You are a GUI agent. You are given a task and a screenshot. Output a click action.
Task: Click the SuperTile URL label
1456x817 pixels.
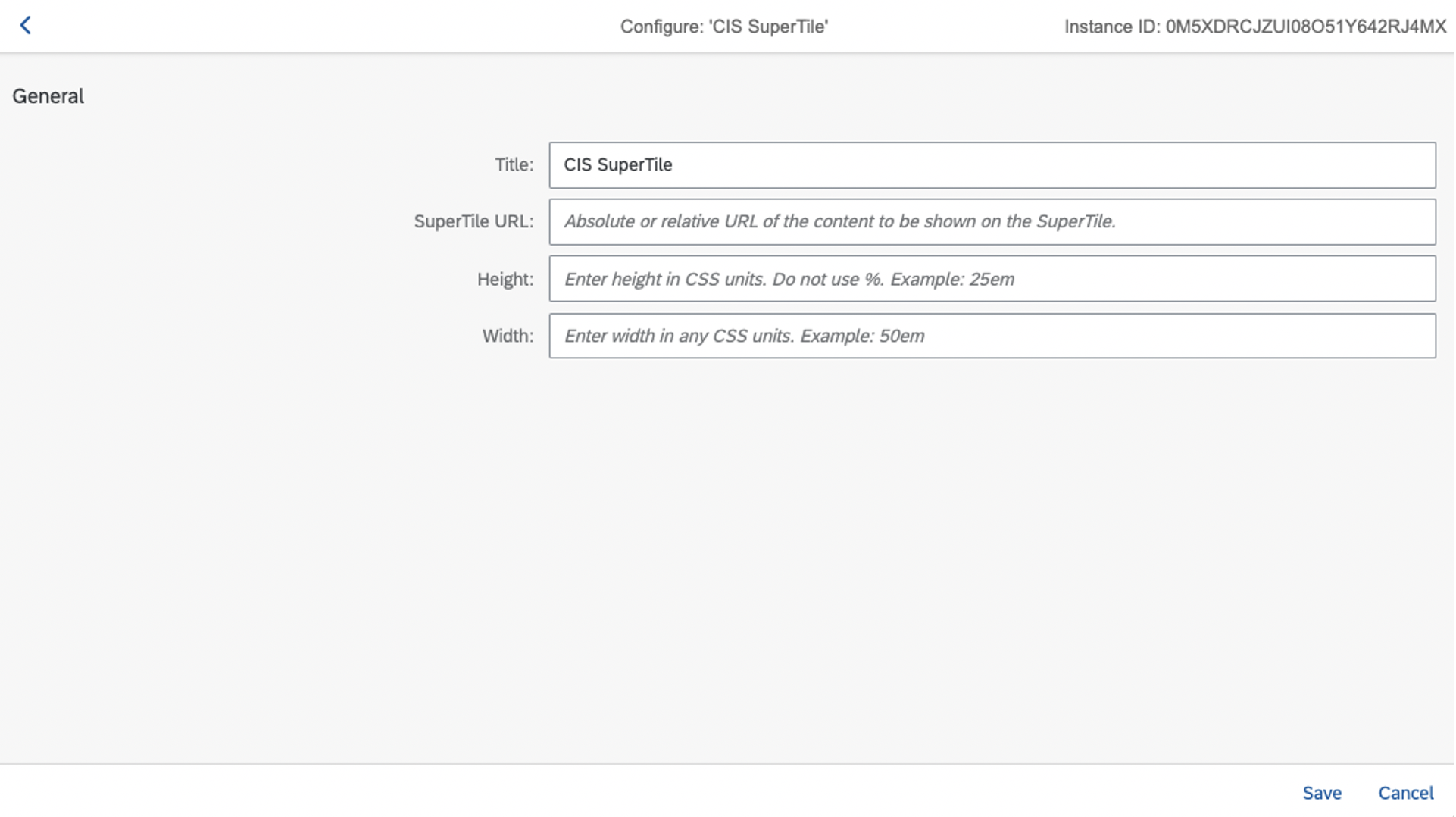pyautogui.click(x=473, y=221)
